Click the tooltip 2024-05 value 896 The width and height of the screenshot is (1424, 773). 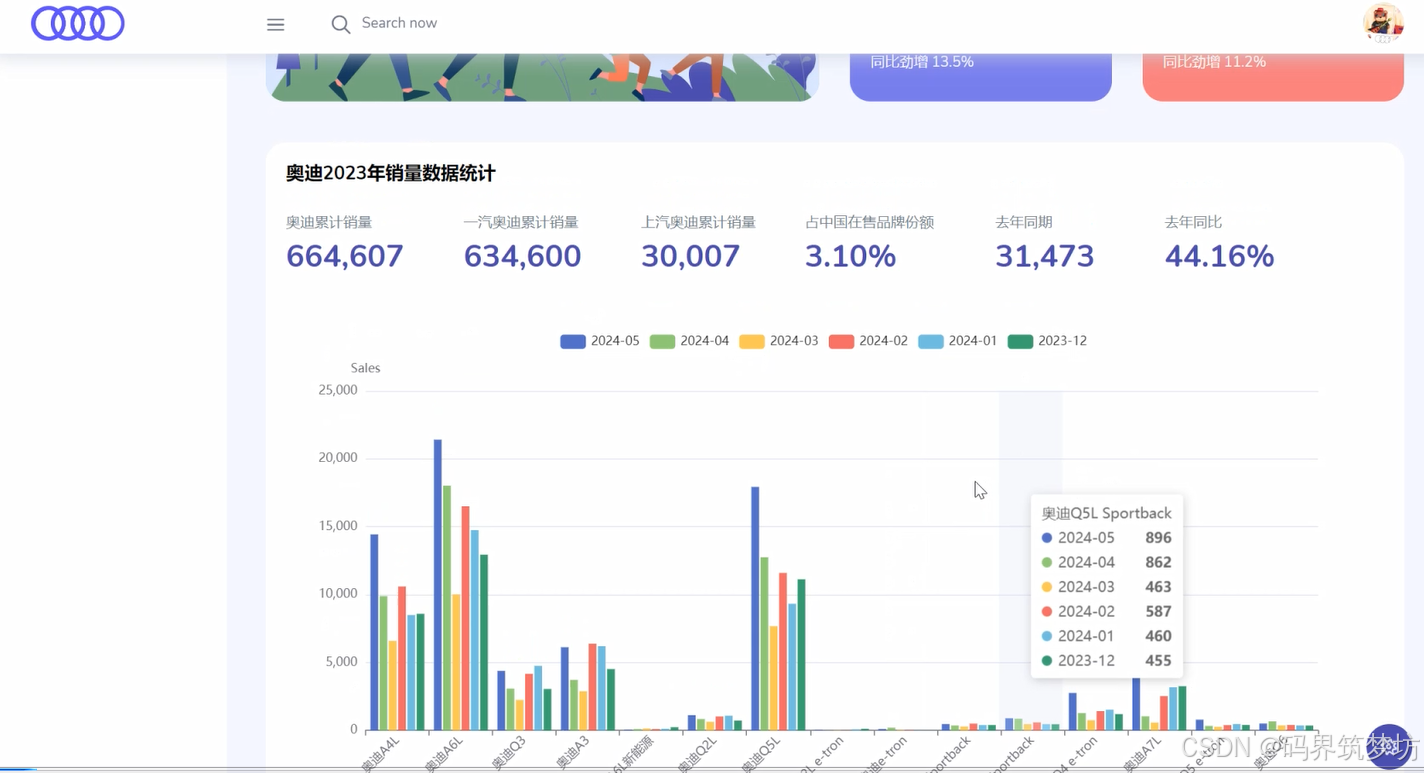(1158, 538)
